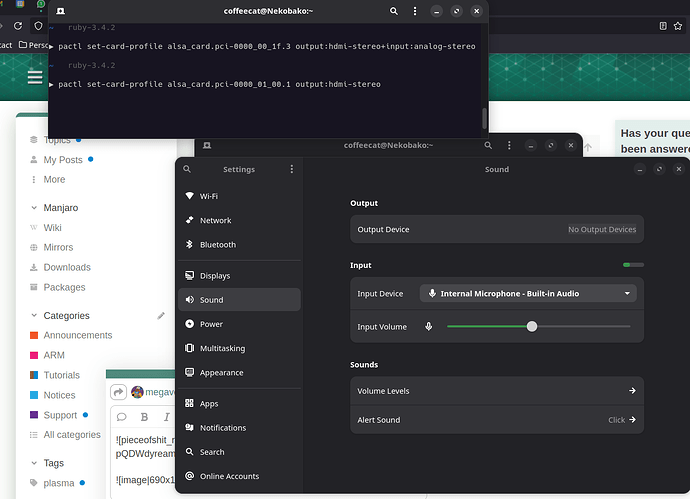This screenshot has height=499, width=690.
Task: Click the browser shield icon
Action: pos(38,26)
